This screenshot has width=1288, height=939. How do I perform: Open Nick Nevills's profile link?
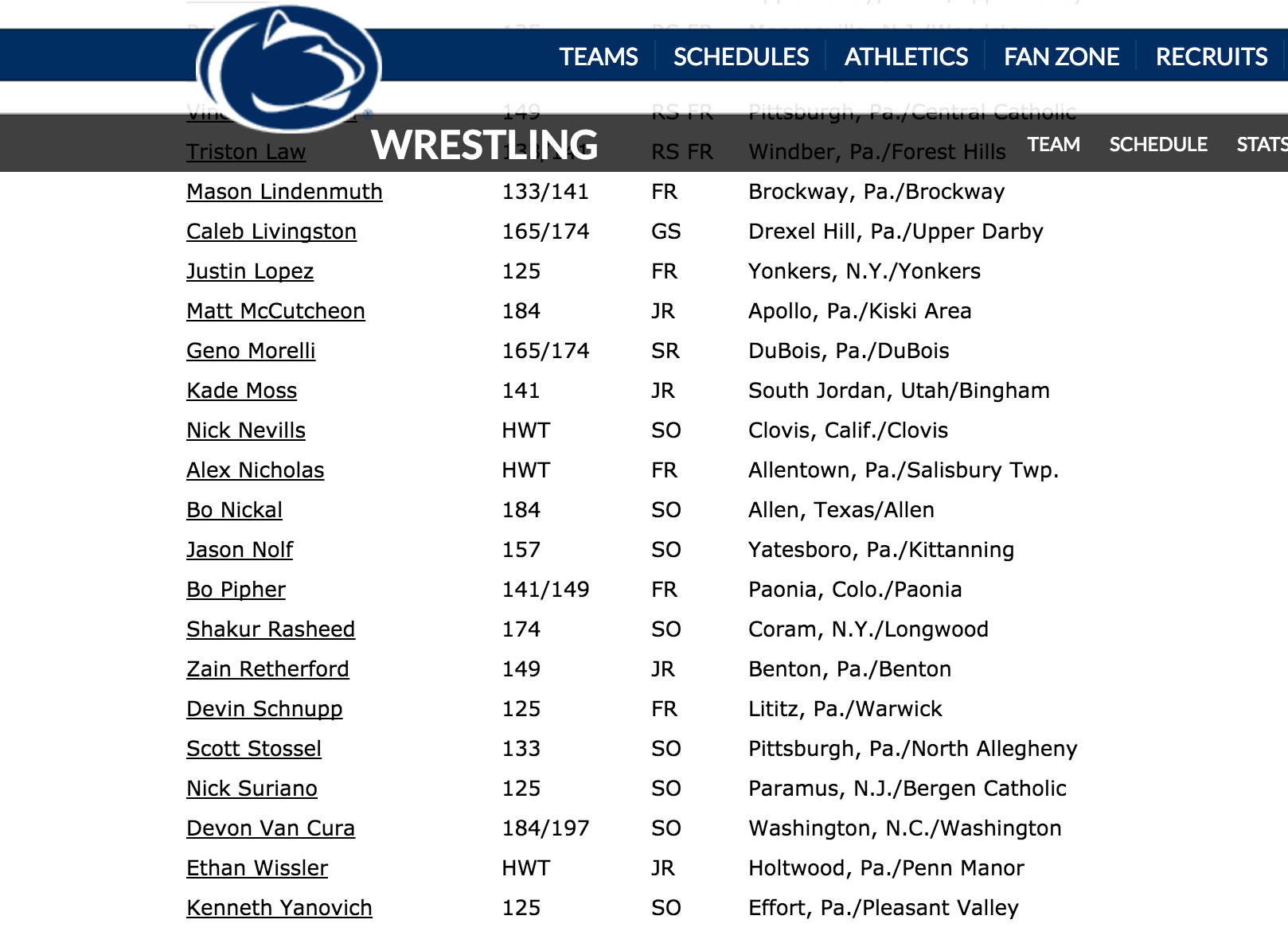[246, 431]
